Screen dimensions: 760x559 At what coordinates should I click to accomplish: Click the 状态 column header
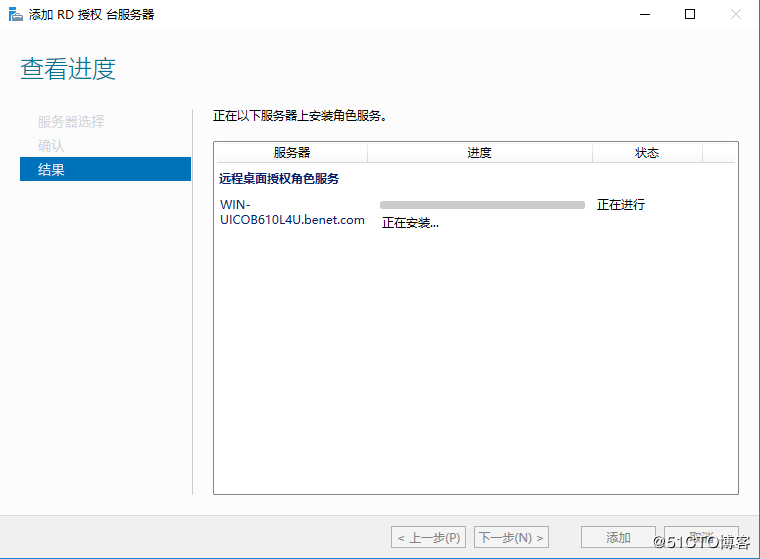pyautogui.click(x=647, y=153)
